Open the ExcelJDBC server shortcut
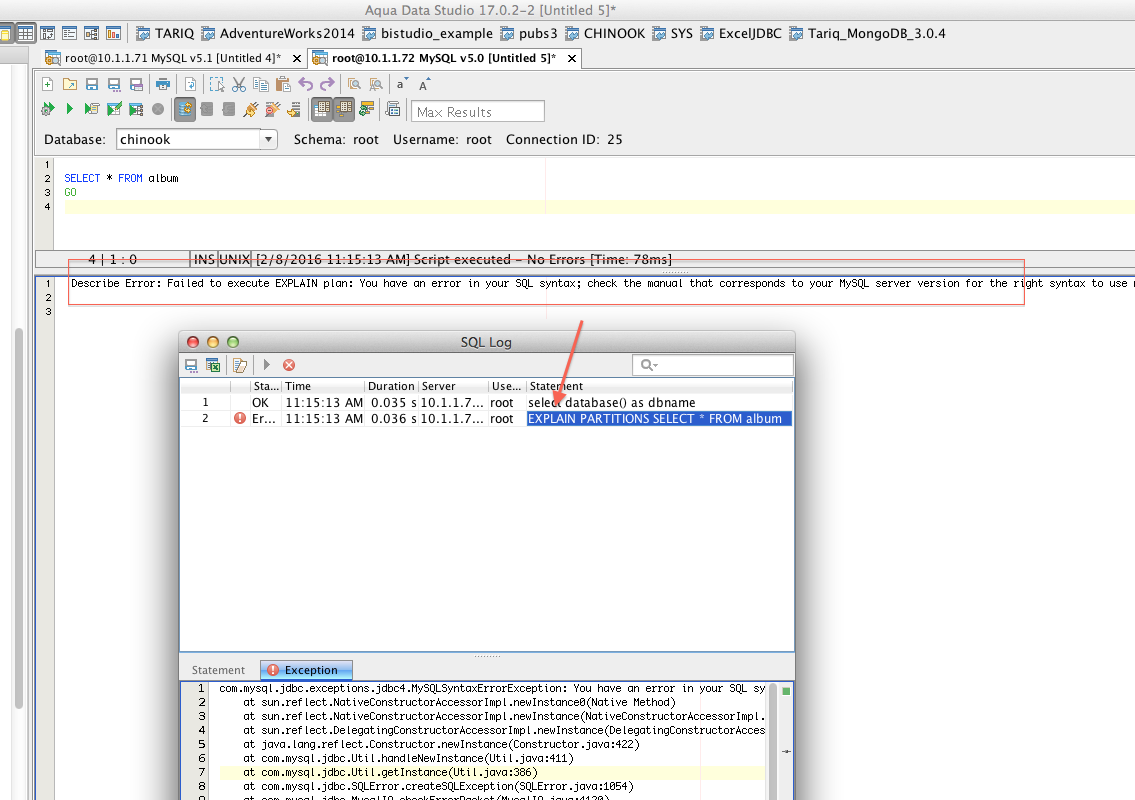The image size is (1135, 800). click(x=741, y=33)
